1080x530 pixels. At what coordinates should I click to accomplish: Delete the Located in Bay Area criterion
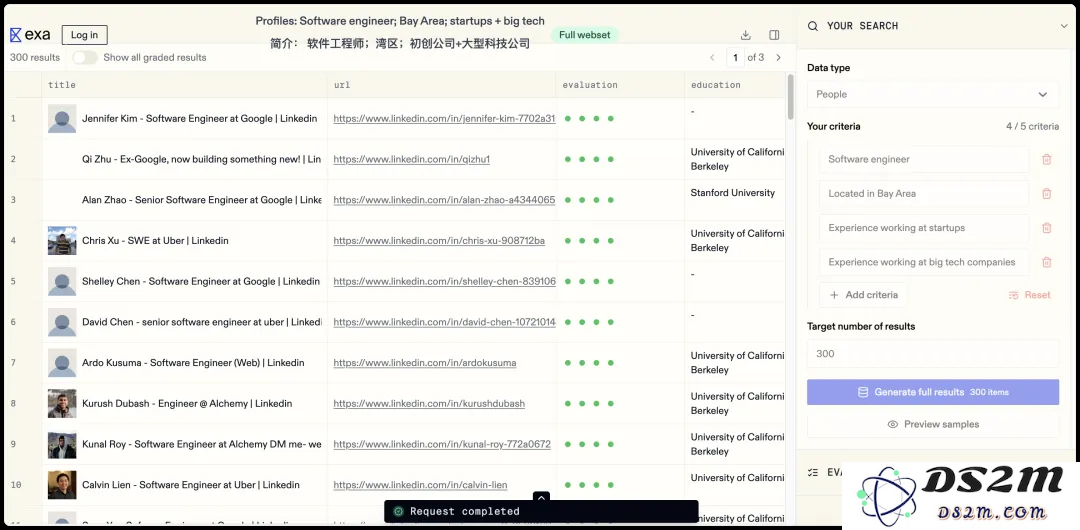(x=1047, y=194)
